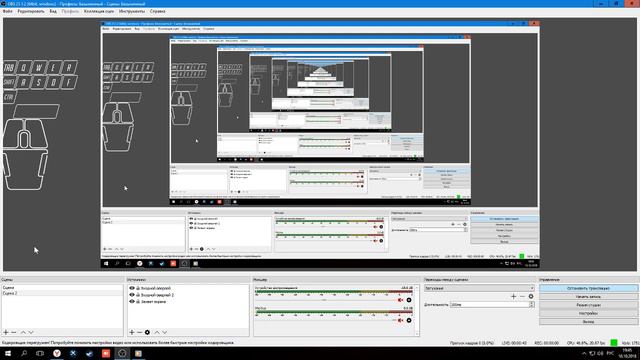
Task: Move source down arrow in the Sources panel
Action: (164, 332)
